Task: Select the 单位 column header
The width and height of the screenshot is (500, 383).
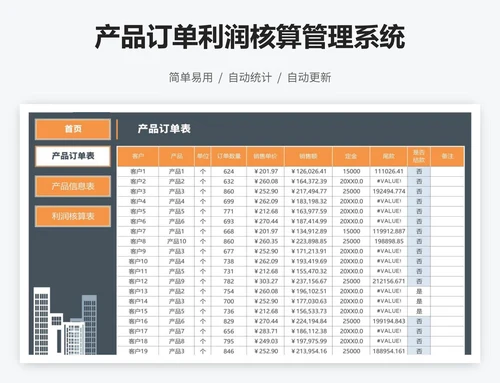Action: tap(203, 156)
